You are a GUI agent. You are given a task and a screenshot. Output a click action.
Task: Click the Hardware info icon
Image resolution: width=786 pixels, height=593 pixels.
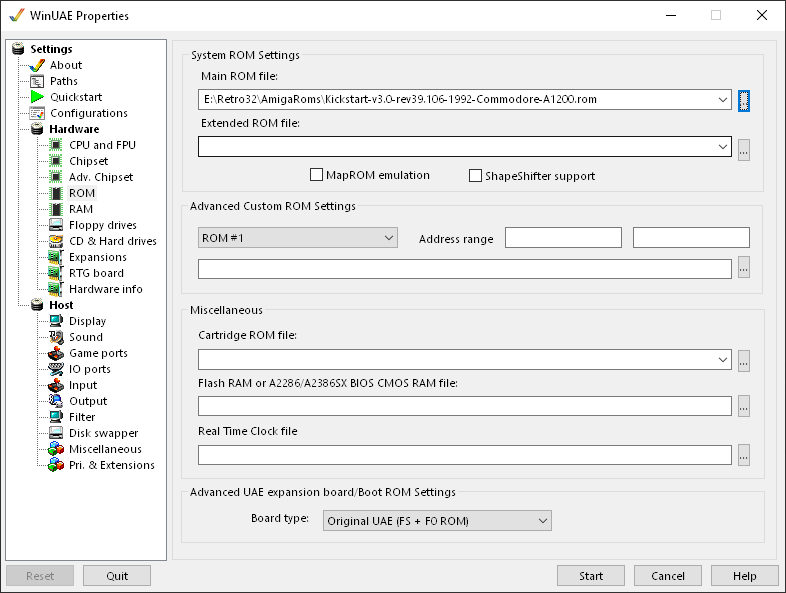pyautogui.click(x=56, y=289)
